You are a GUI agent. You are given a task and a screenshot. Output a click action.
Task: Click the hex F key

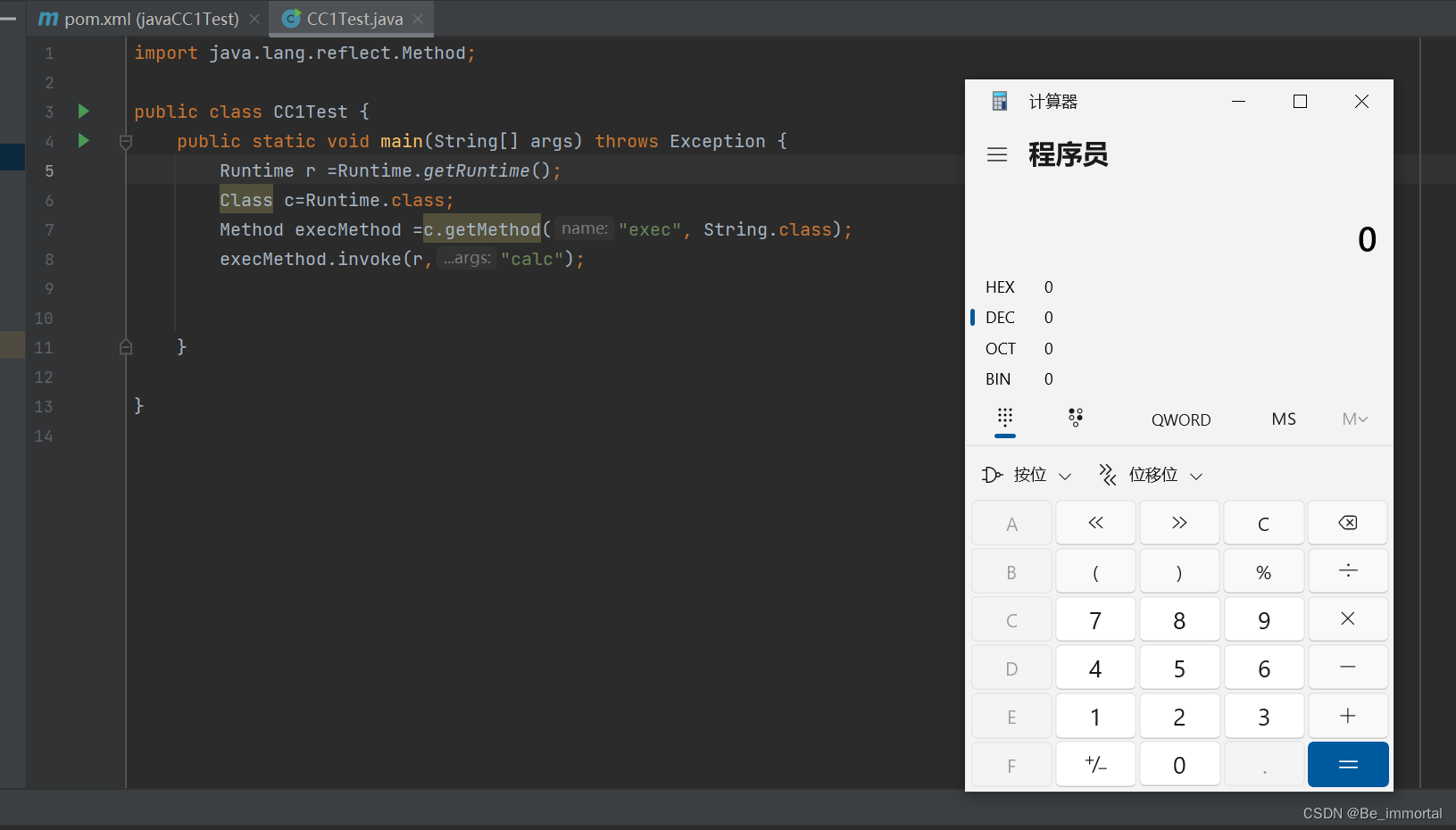point(1011,764)
